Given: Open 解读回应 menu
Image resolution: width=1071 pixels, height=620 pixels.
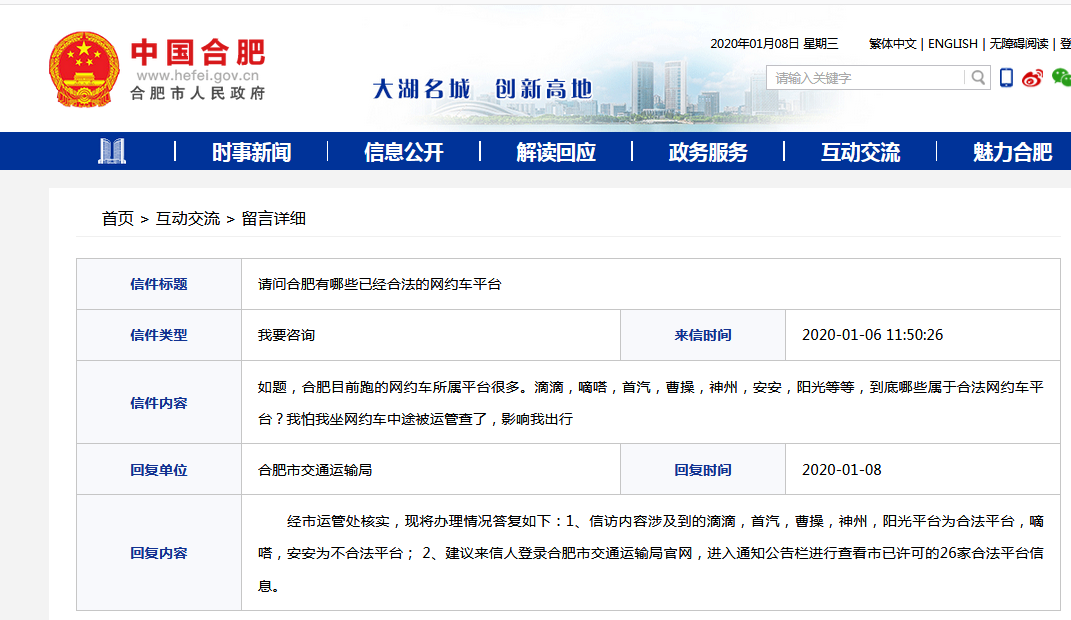Looking at the screenshot, I should click(556, 152).
